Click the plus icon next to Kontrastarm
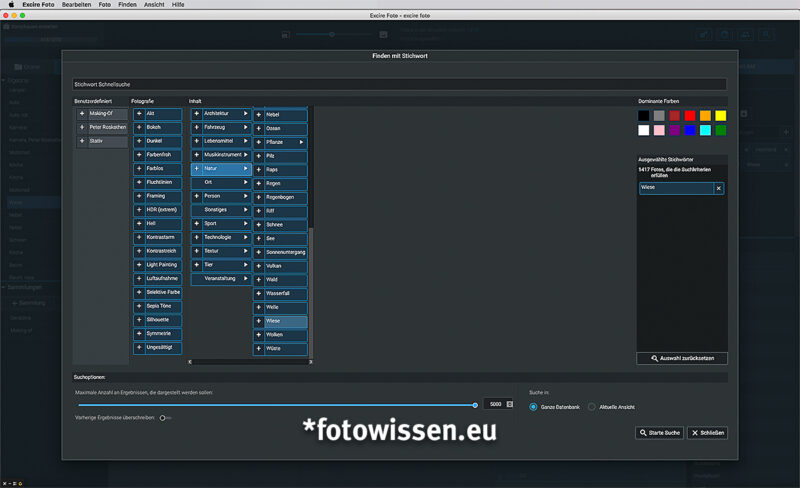The width and height of the screenshot is (800, 488). [139, 237]
